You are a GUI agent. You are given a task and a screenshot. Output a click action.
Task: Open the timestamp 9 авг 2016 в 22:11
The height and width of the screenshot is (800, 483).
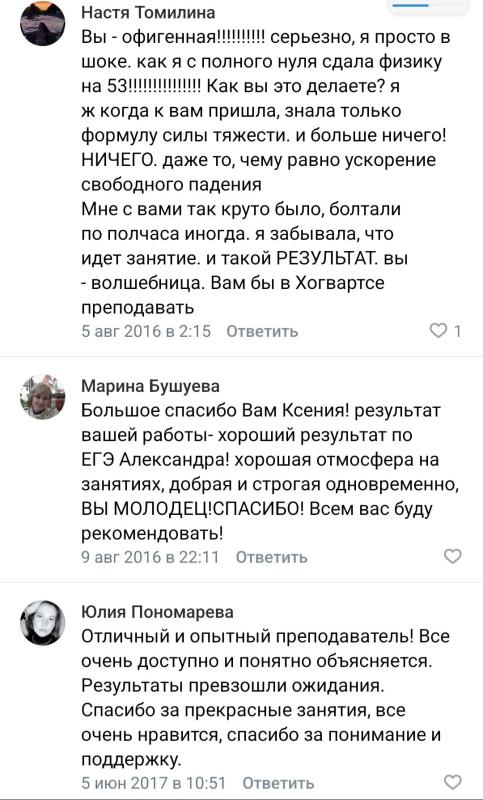(150, 557)
